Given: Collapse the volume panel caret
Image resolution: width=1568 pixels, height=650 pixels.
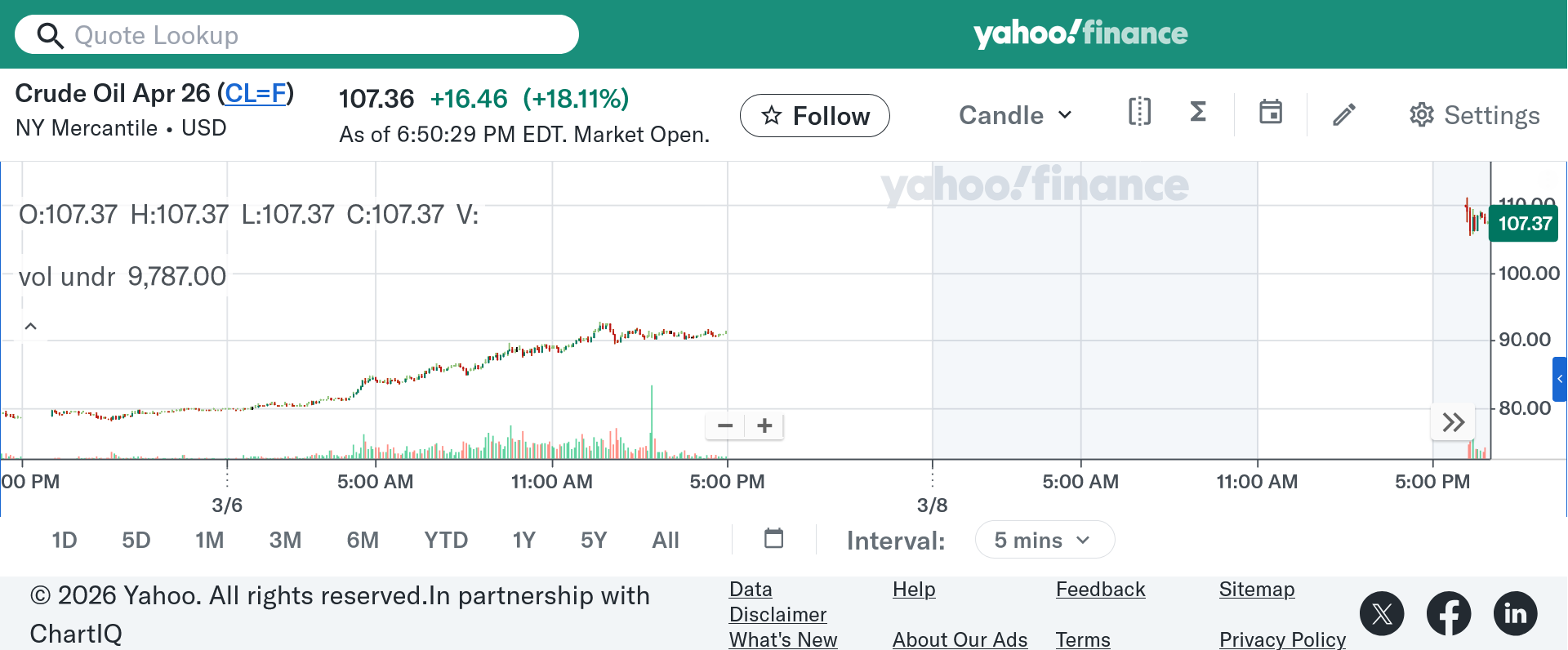Looking at the screenshot, I should (31, 327).
